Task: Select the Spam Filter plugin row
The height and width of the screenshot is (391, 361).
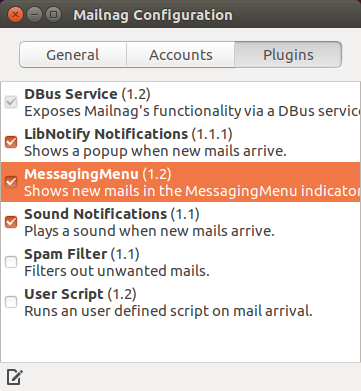Action: point(181,262)
